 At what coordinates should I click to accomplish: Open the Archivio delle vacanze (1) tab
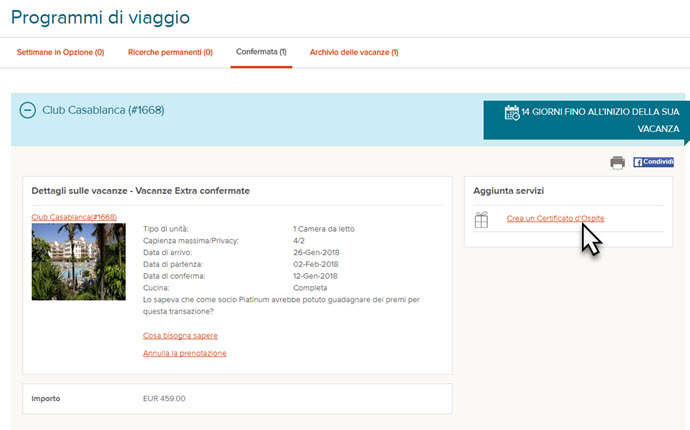point(354,52)
